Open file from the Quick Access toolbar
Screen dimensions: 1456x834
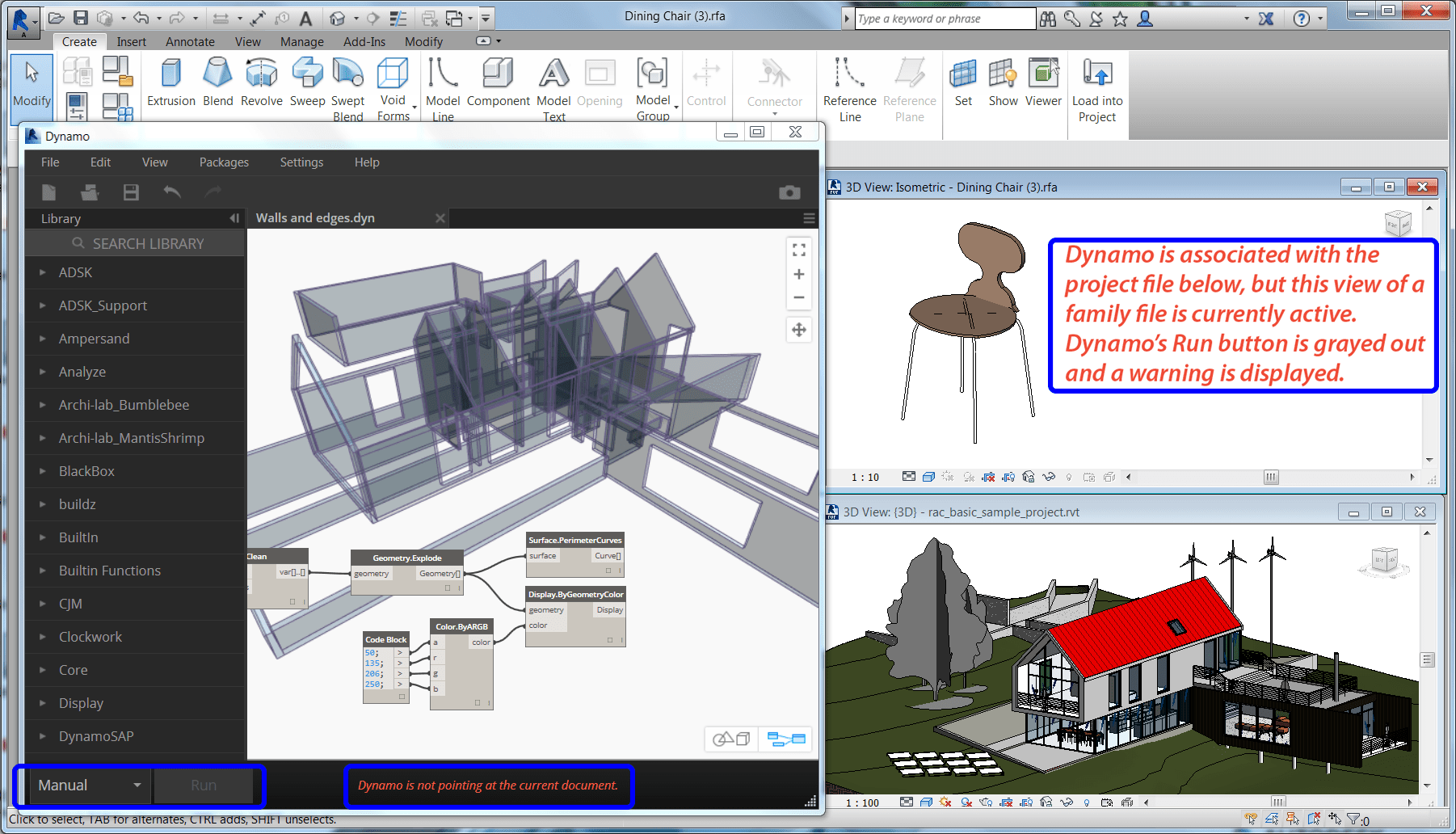click(x=56, y=18)
